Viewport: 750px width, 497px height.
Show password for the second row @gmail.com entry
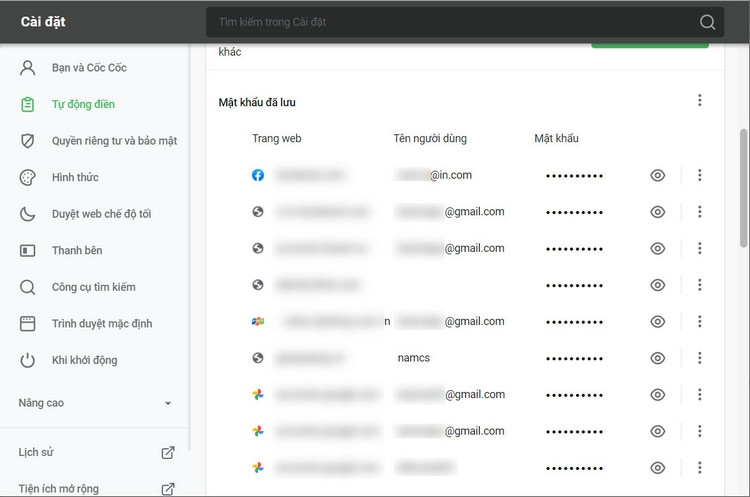(658, 212)
